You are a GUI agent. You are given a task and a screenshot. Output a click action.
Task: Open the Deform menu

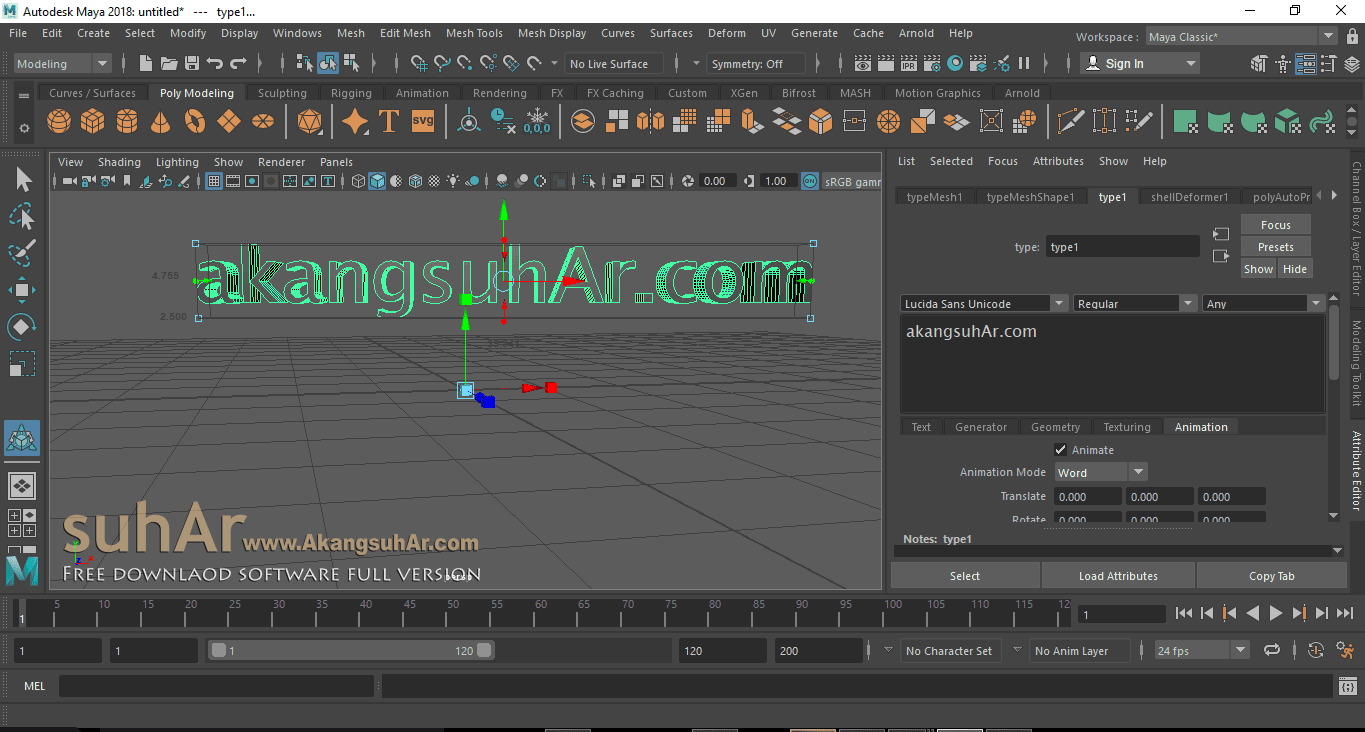pyautogui.click(x=727, y=33)
